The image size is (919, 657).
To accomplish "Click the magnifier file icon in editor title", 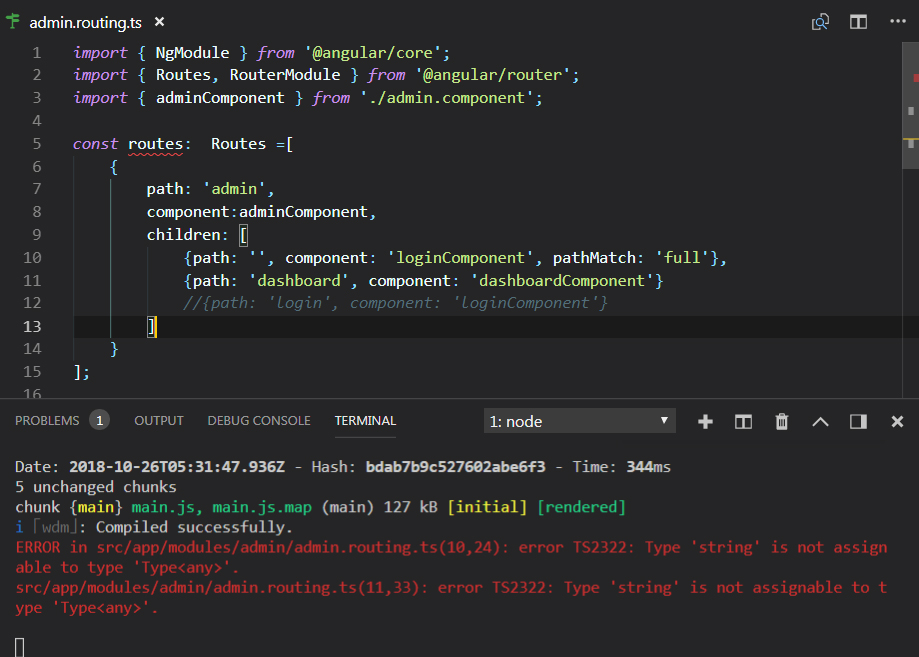I will [x=820, y=21].
